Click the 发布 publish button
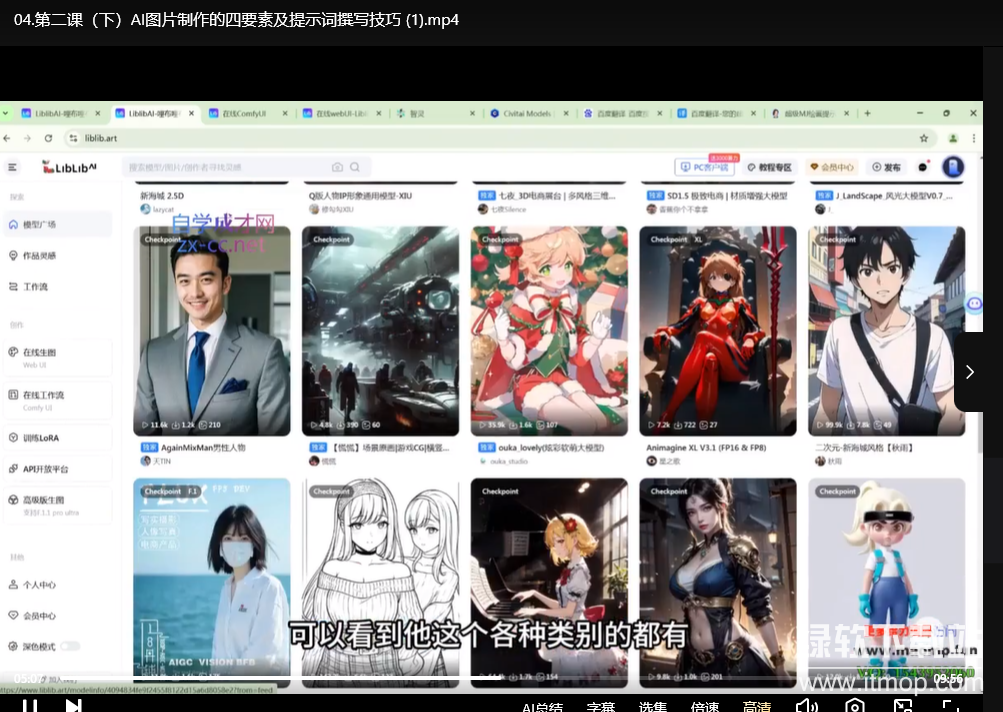Viewport: 1003px width, 712px height. [x=886, y=167]
